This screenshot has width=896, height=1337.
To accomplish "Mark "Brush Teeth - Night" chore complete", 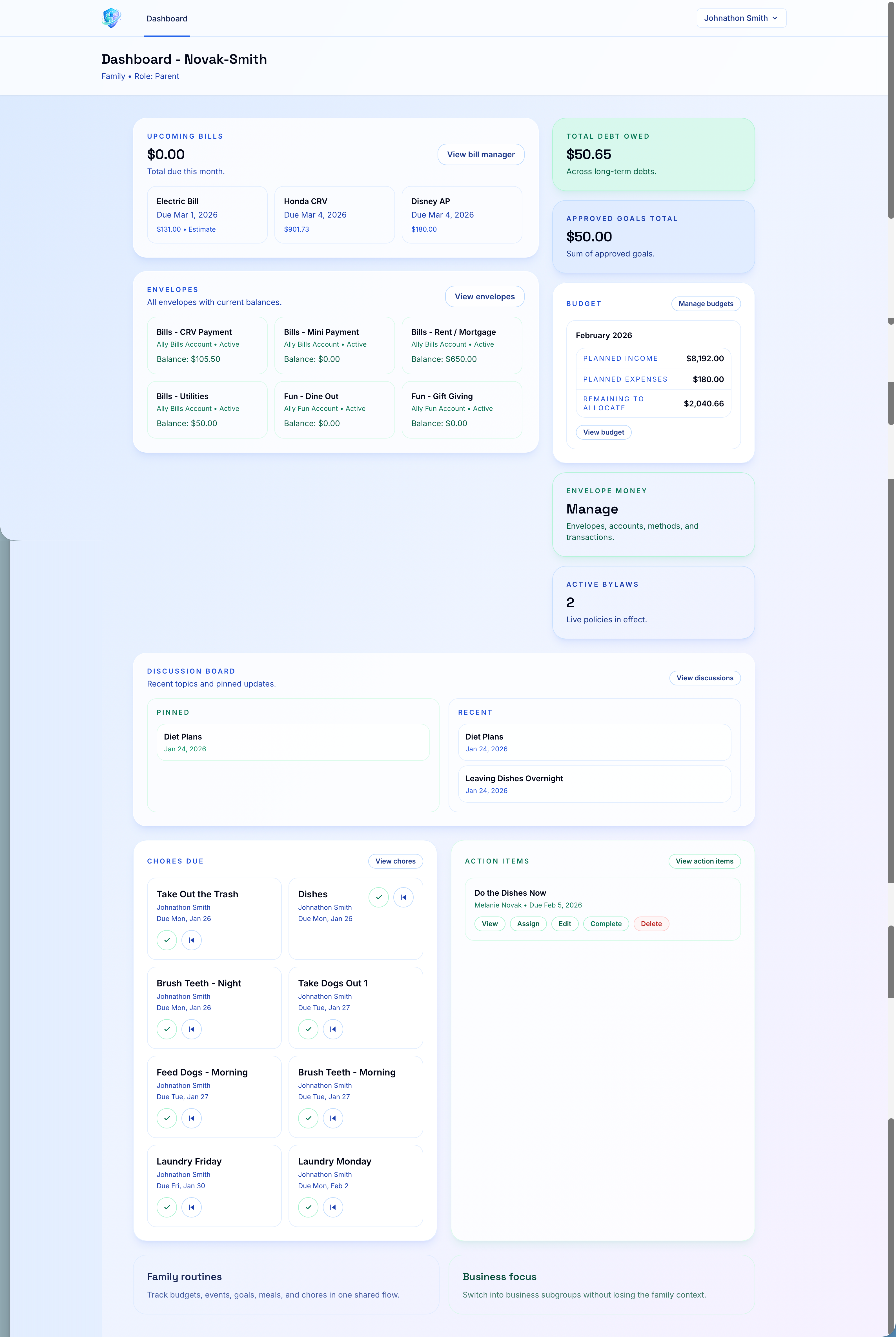I will pos(166,1029).
